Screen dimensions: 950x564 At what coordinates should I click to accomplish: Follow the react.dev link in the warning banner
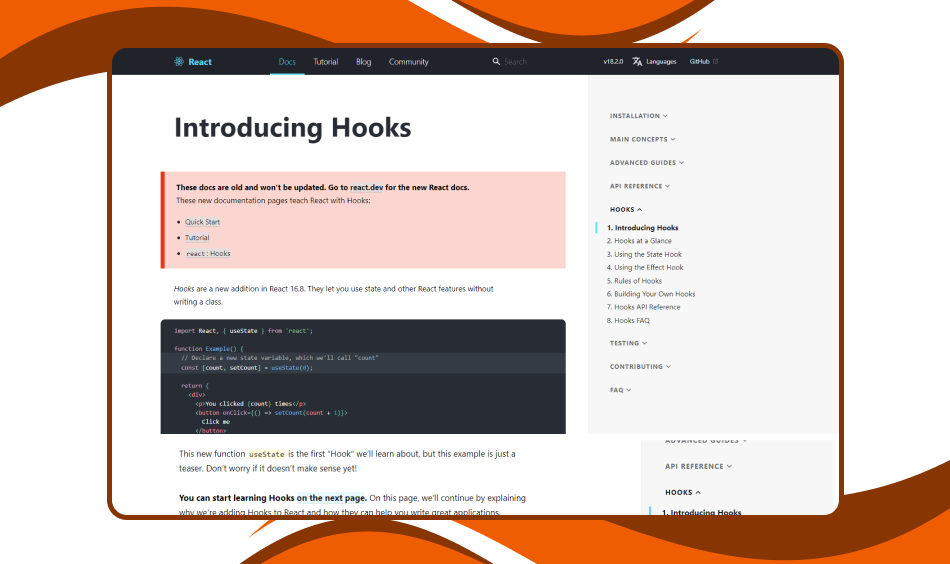[x=367, y=187]
